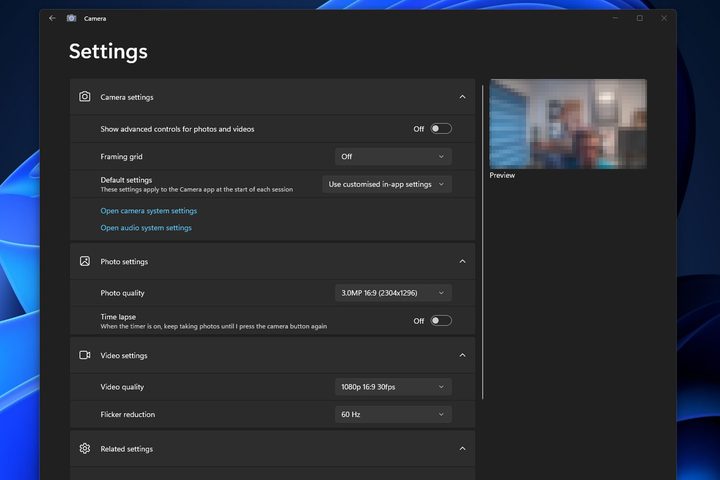Screen dimensions: 720x480
Task: Open the Default settings dropdown
Action: (x=387, y=184)
